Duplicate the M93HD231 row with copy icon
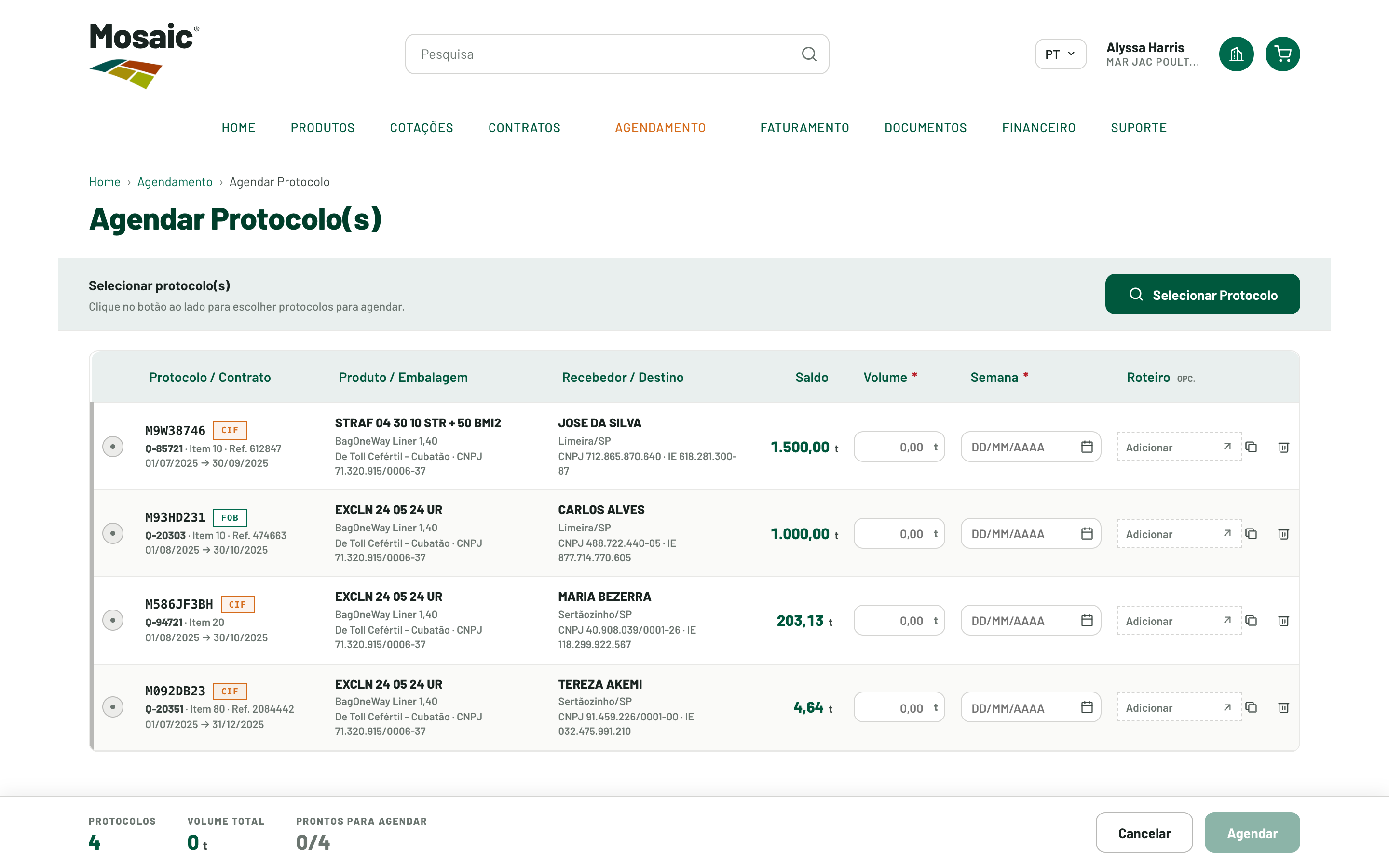 click(x=1251, y=533)
